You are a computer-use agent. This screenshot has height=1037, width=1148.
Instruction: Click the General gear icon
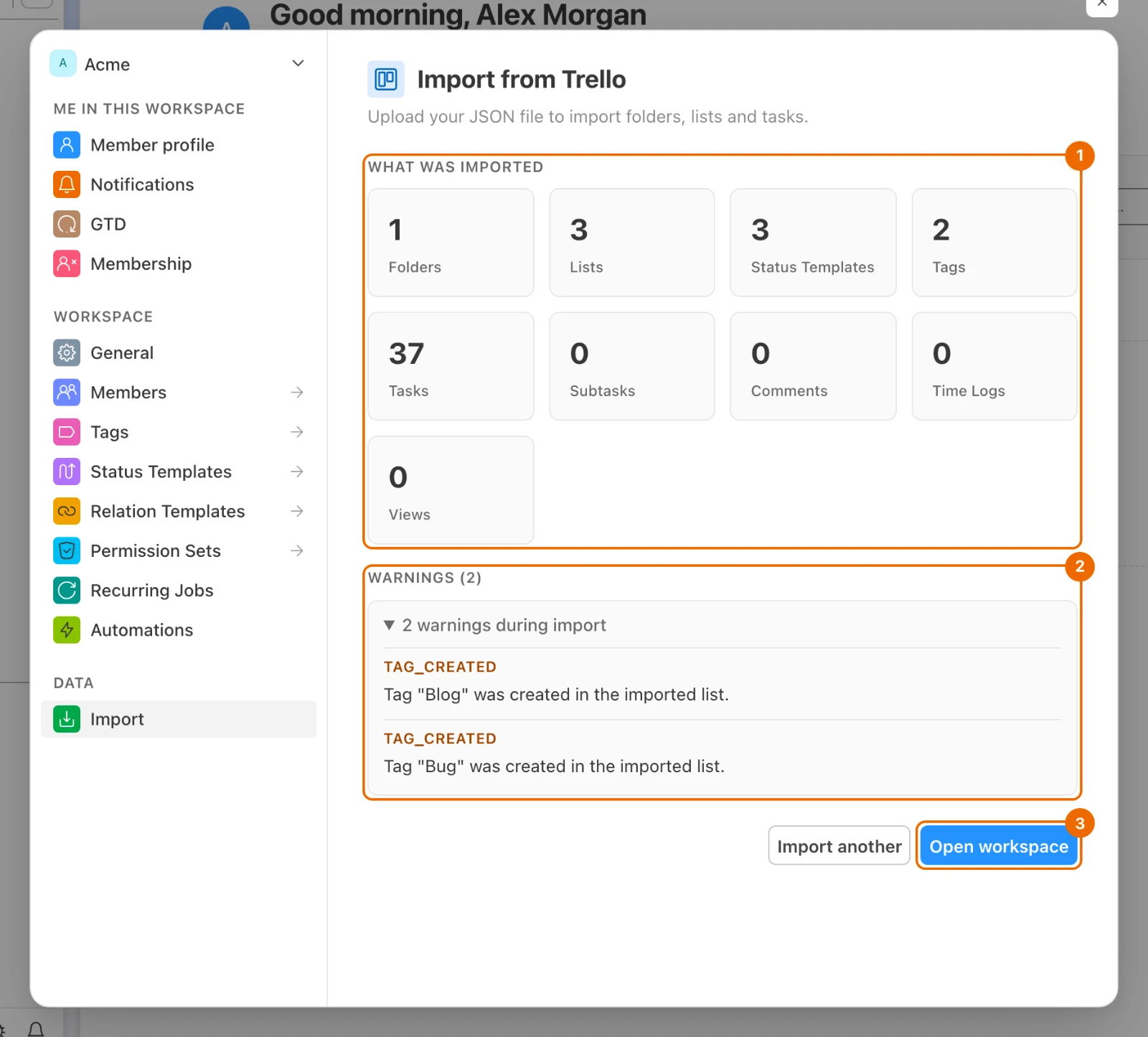tap(67, 352)
